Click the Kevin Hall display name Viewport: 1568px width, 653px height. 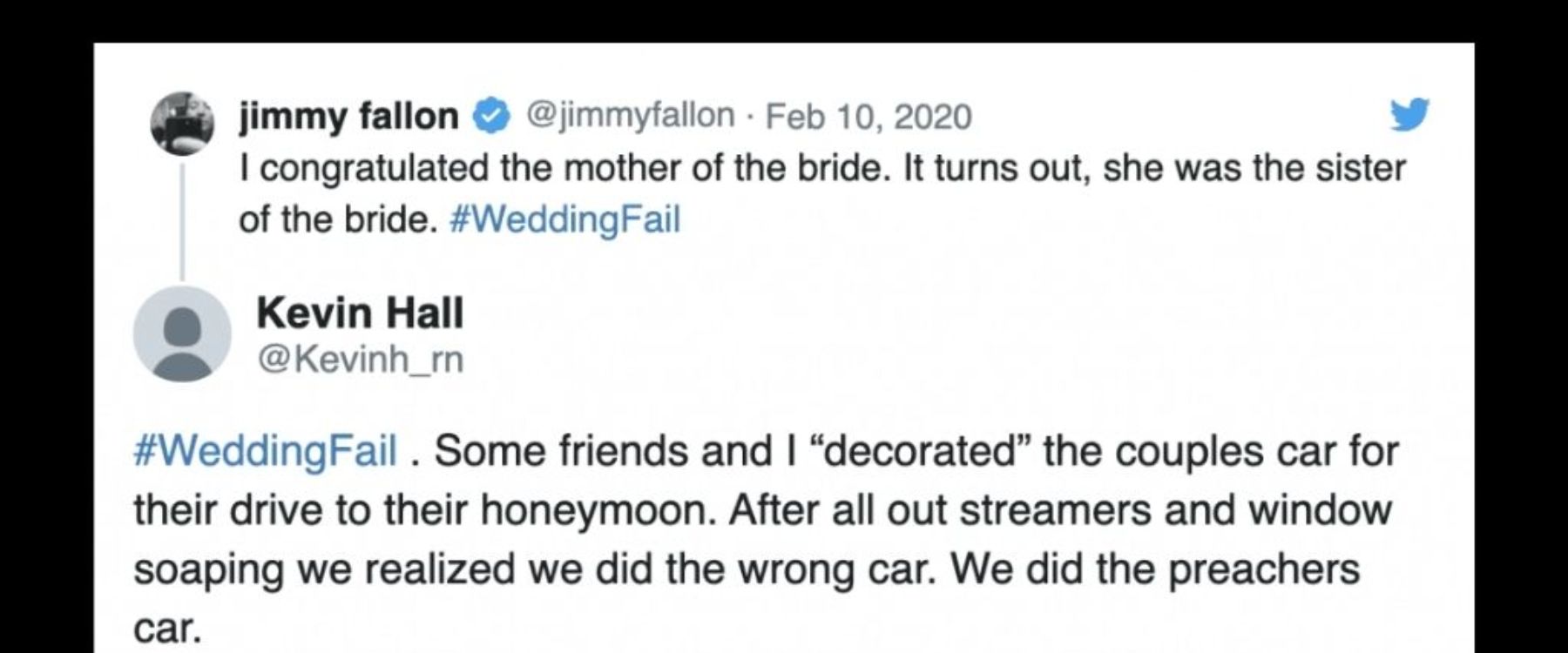click(360, 313)
